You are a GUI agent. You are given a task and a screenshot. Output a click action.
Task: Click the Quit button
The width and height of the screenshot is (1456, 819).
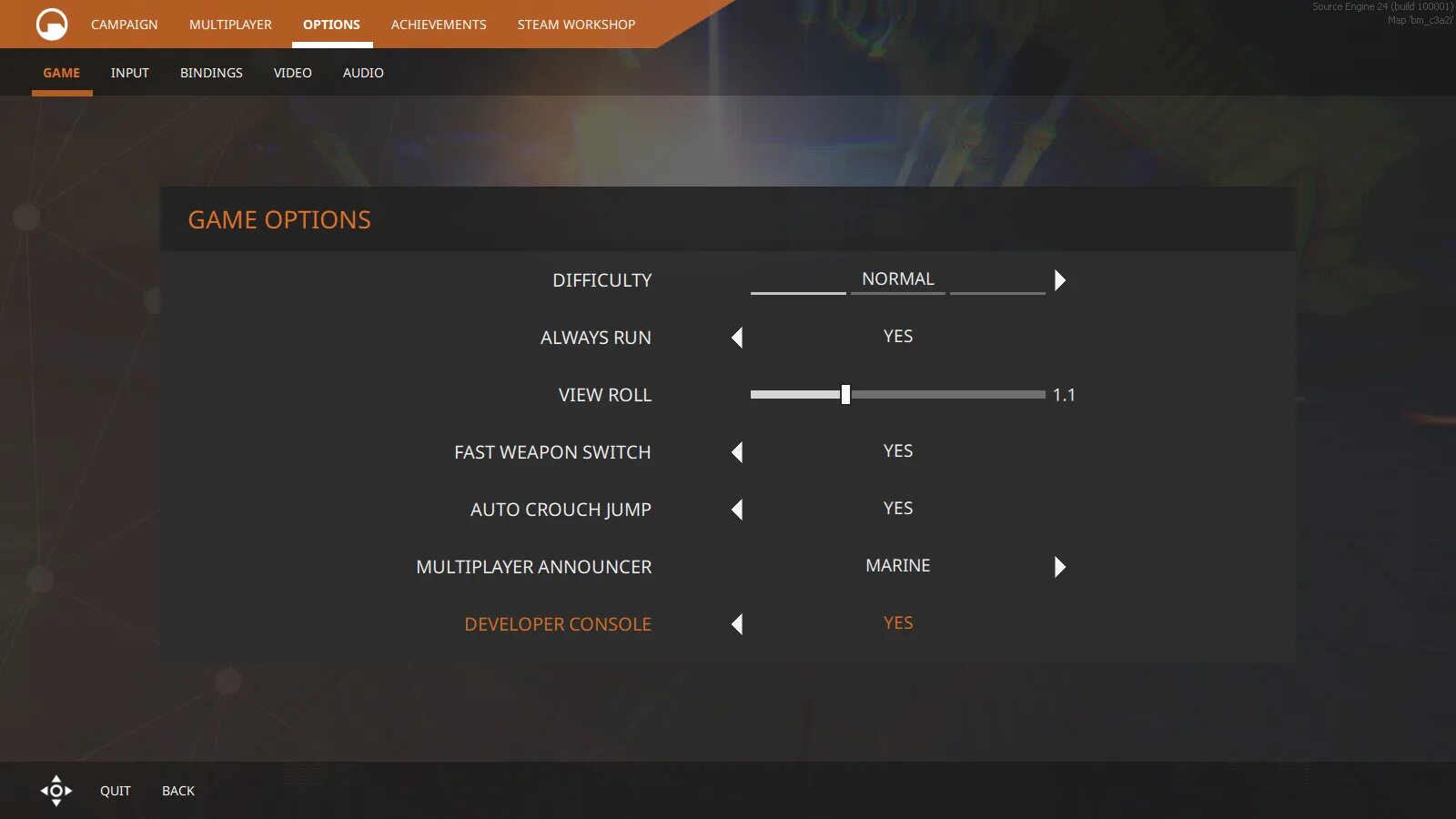(116, 791)
